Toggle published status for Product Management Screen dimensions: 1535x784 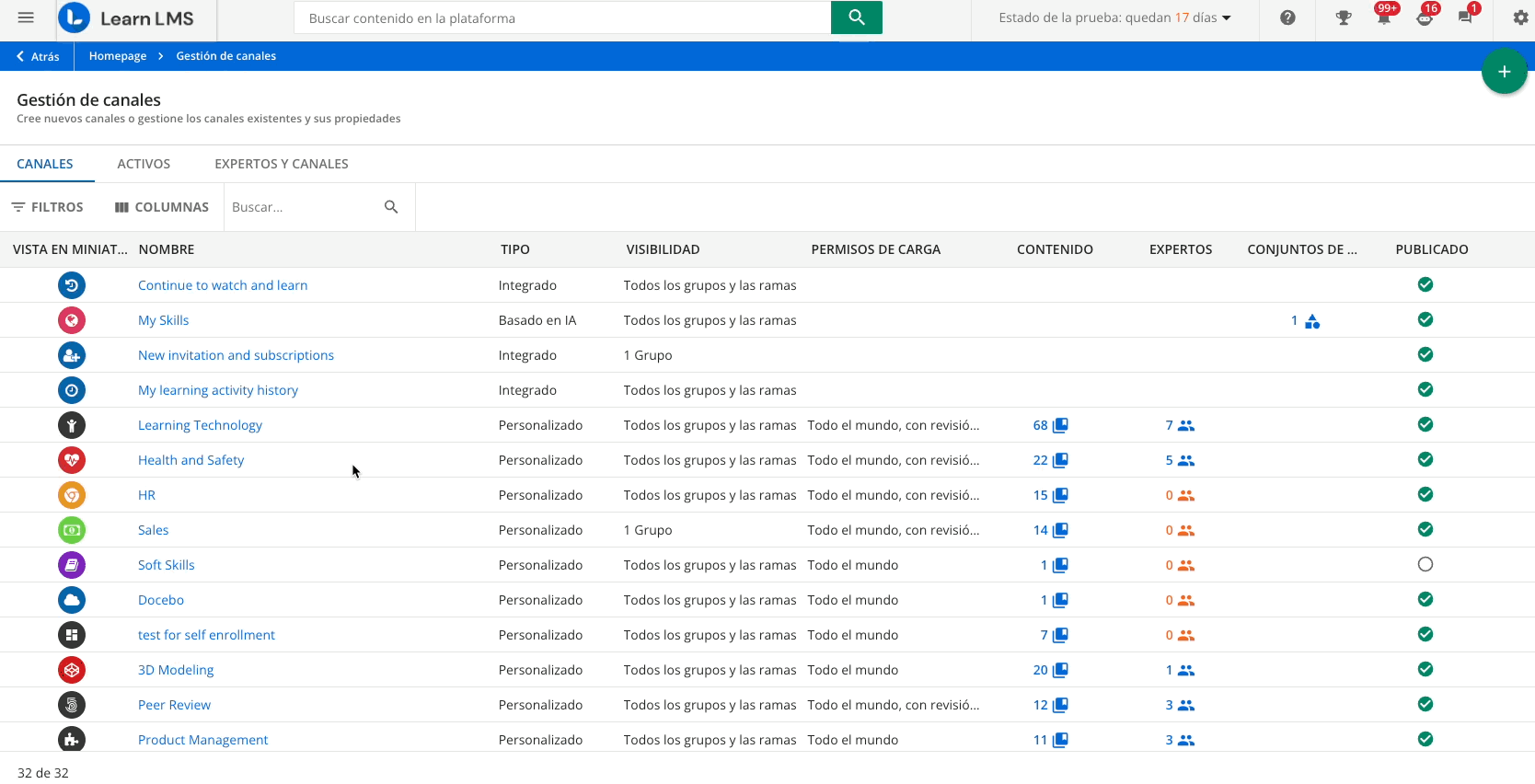pyautogui.click(x=1425, y=739)
